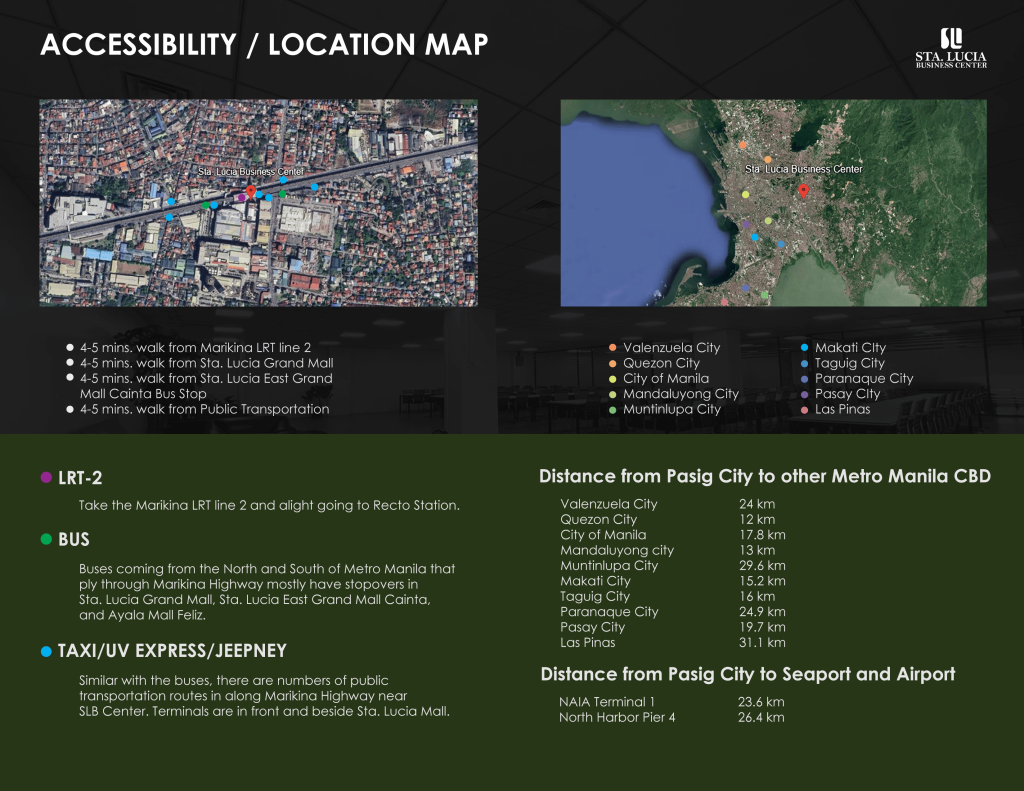Click the 16 km distance value
Screen dimensions: 1024x791
[757, 596]
